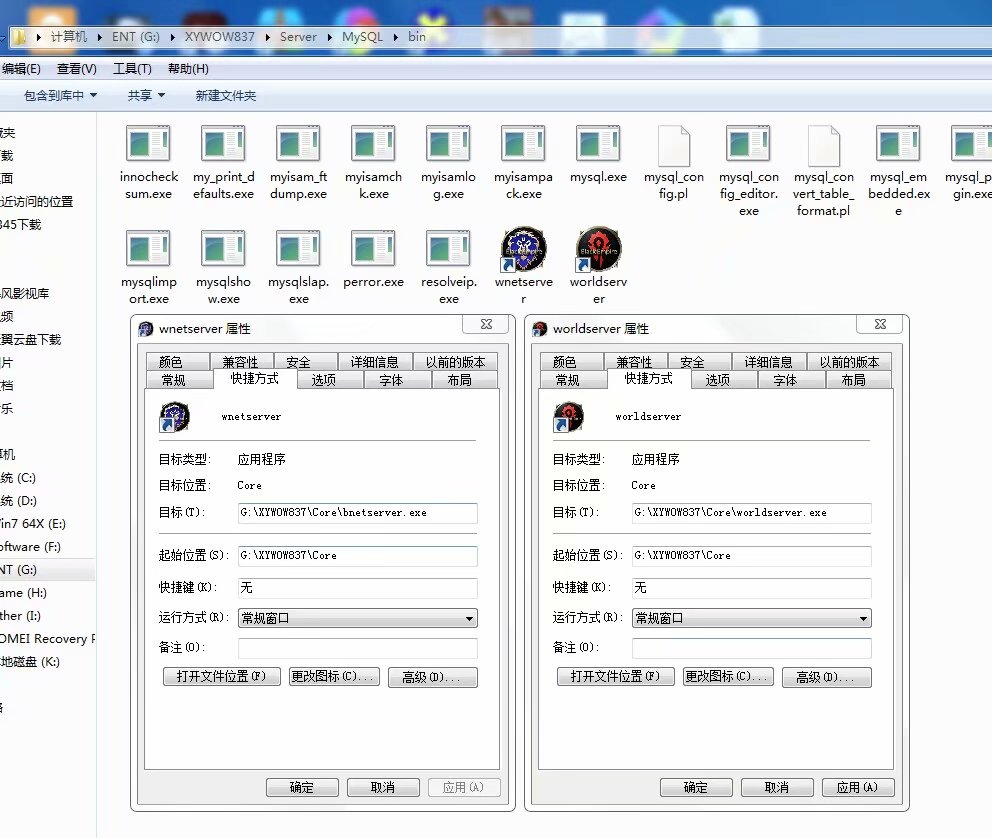Click the MySQL breadcrumb in the address bar
Screen dimensions: 992x838
click(x=363, y=37)
